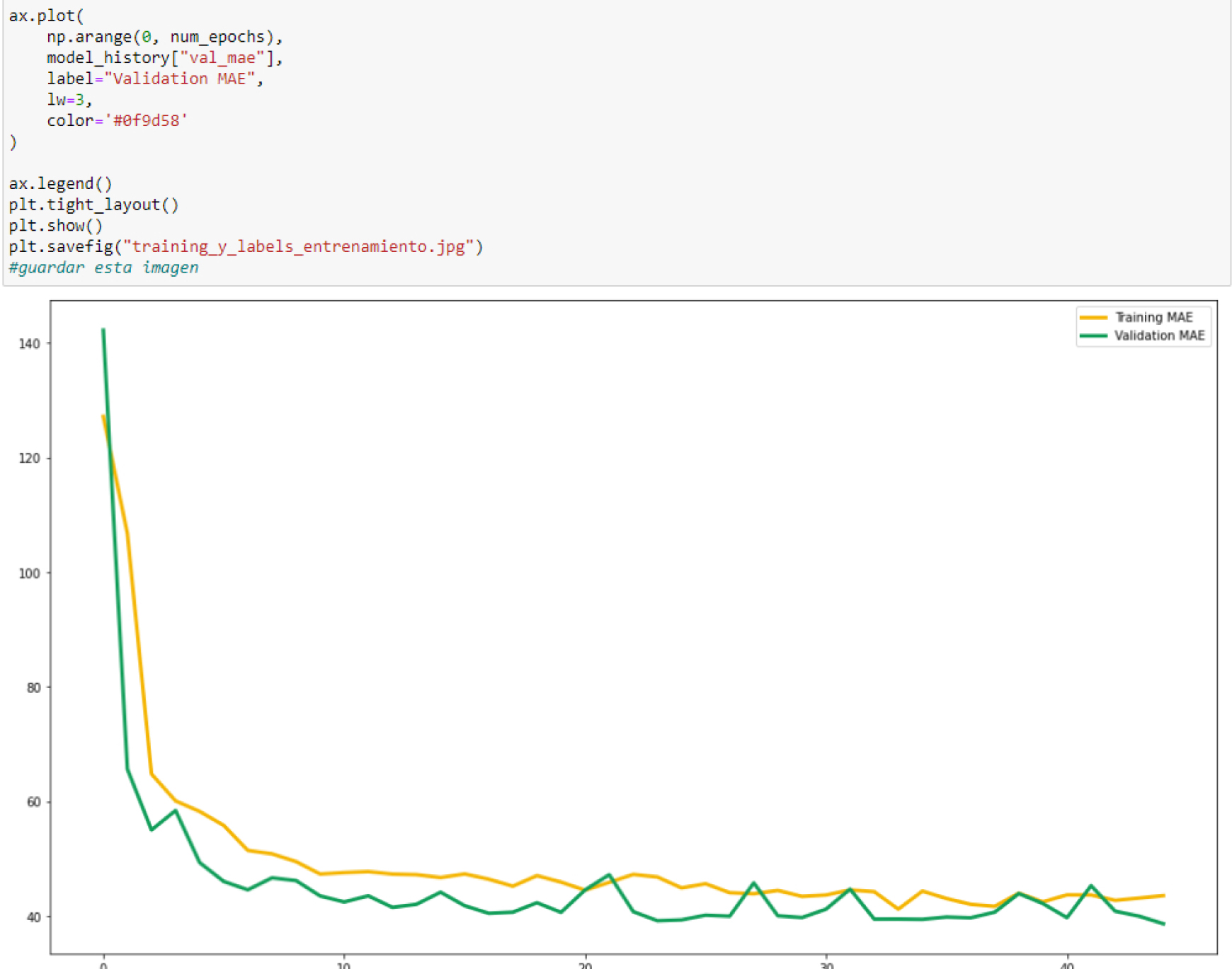Click the Validation MAE legend label
The height and width of the screenshot is (969, 1232).
(1159, 336)
